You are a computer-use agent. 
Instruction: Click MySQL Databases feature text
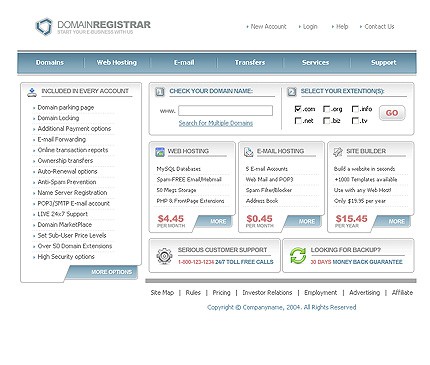pyautogui.click(x=179, y=169)
